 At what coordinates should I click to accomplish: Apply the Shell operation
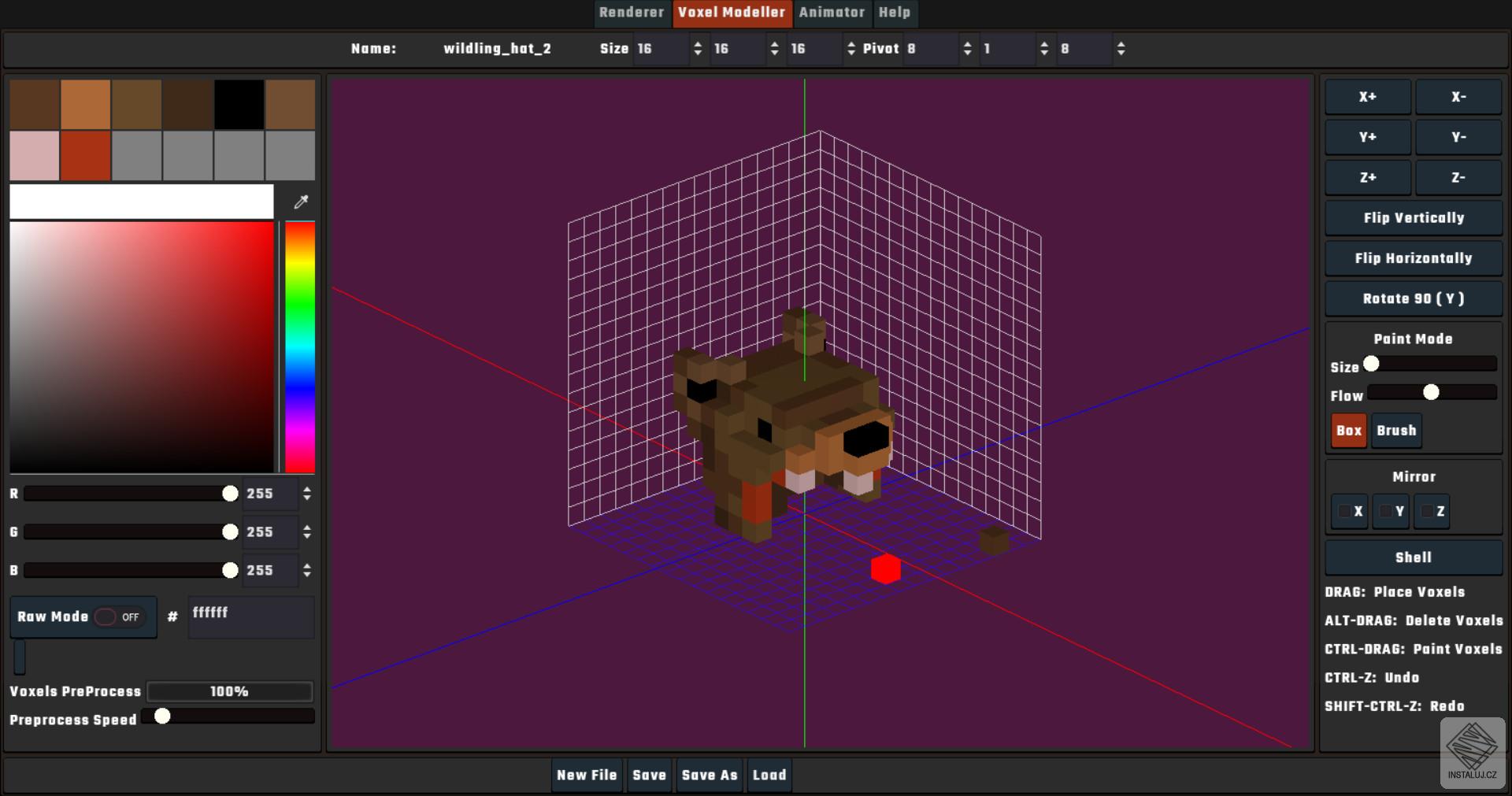[x=1414, y=557]
